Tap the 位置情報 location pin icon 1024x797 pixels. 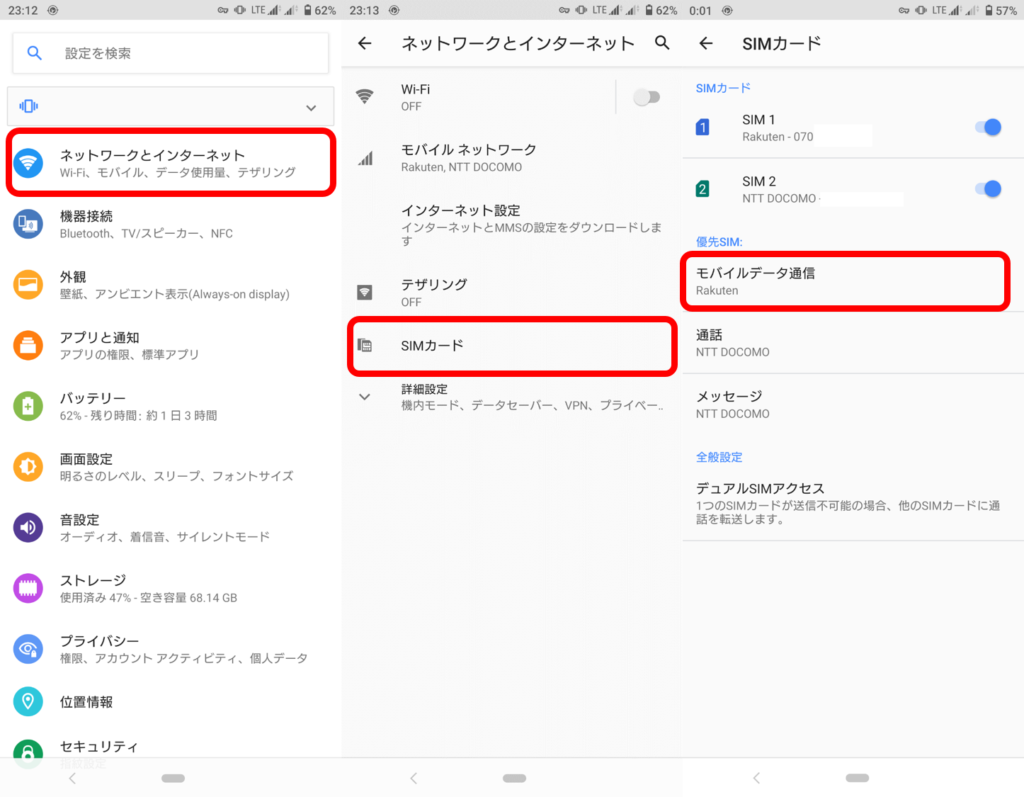coord(28,702)
